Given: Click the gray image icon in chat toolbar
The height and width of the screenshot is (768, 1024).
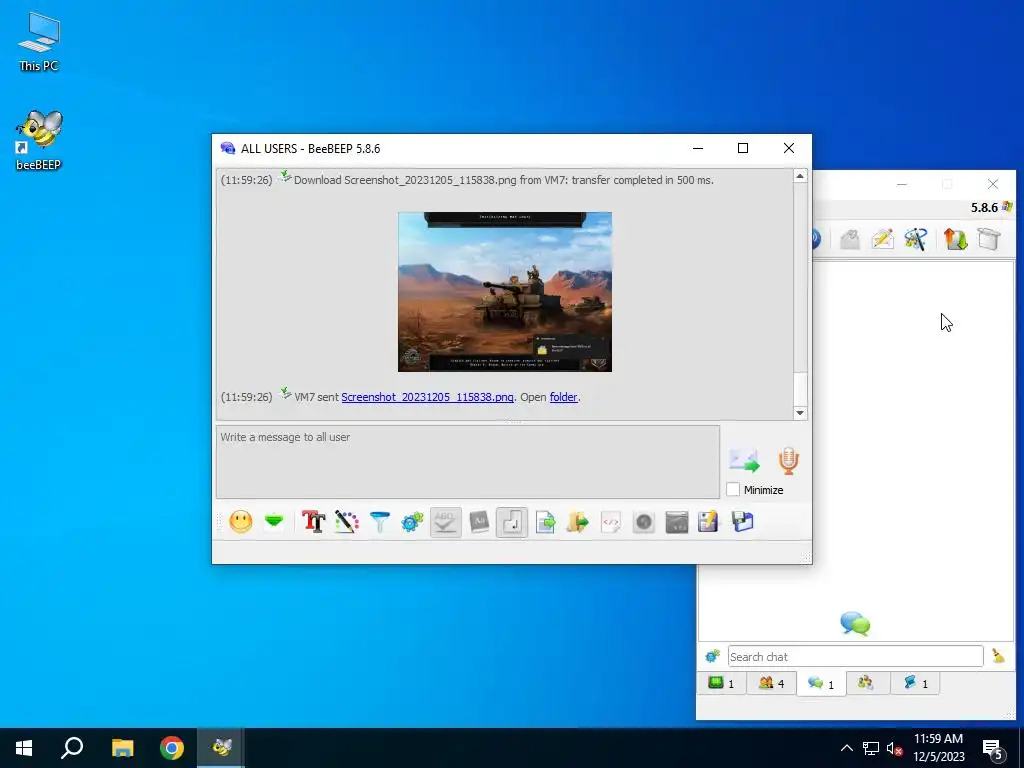Looking at the screenshot, I should [x=677, y=522].
